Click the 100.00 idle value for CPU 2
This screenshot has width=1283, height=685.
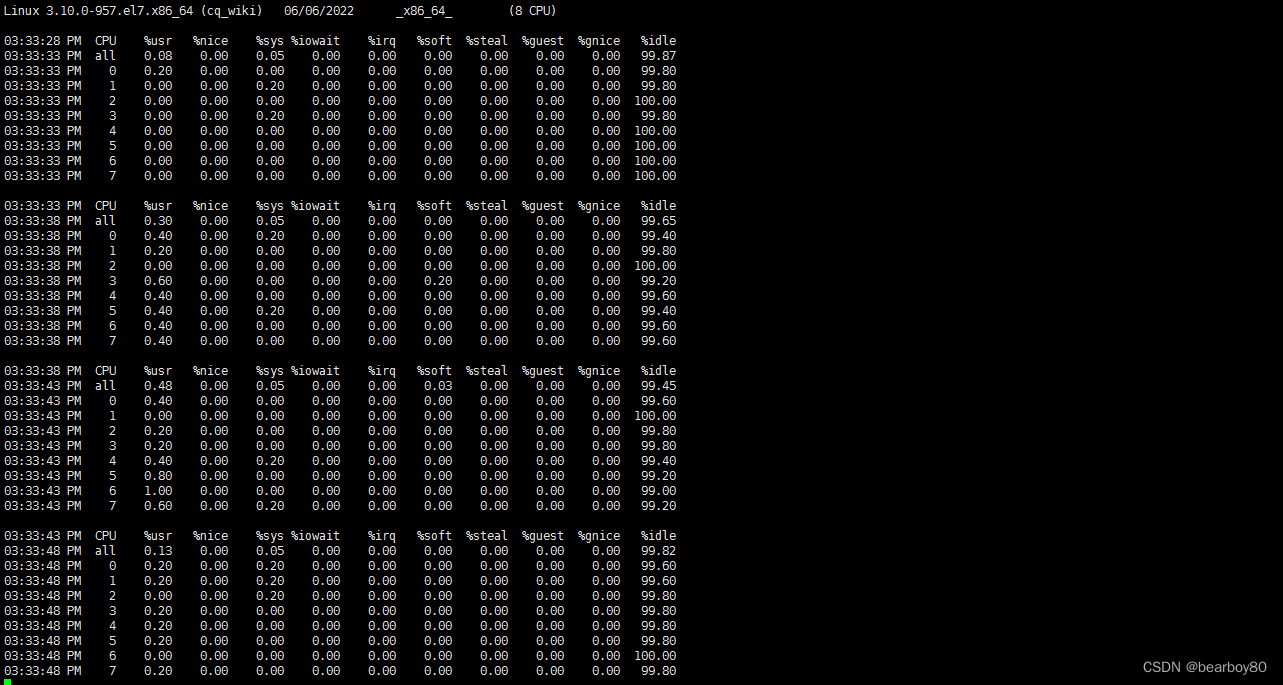click(656, 100)
